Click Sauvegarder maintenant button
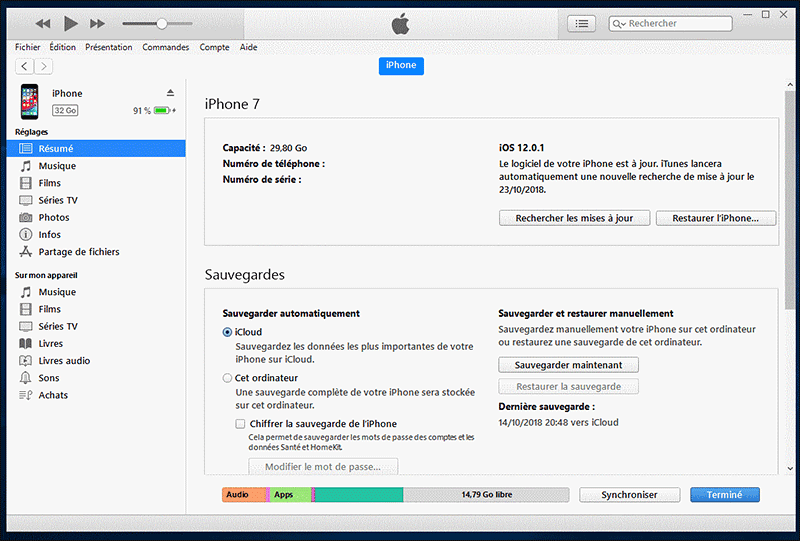Viewport: 800px width, 541px height. [568, 365]
